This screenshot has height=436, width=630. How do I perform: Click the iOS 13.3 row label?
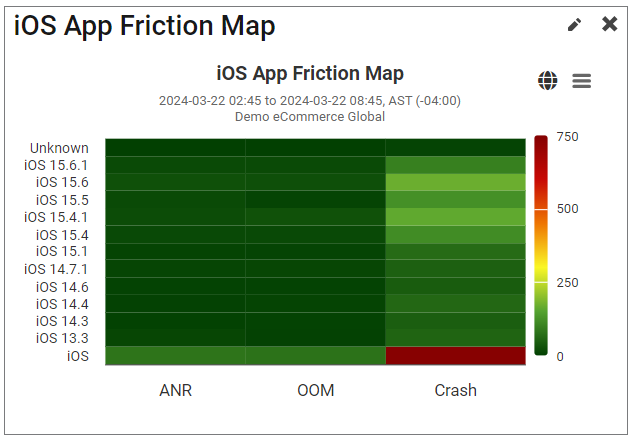click(x=62, y=338)
